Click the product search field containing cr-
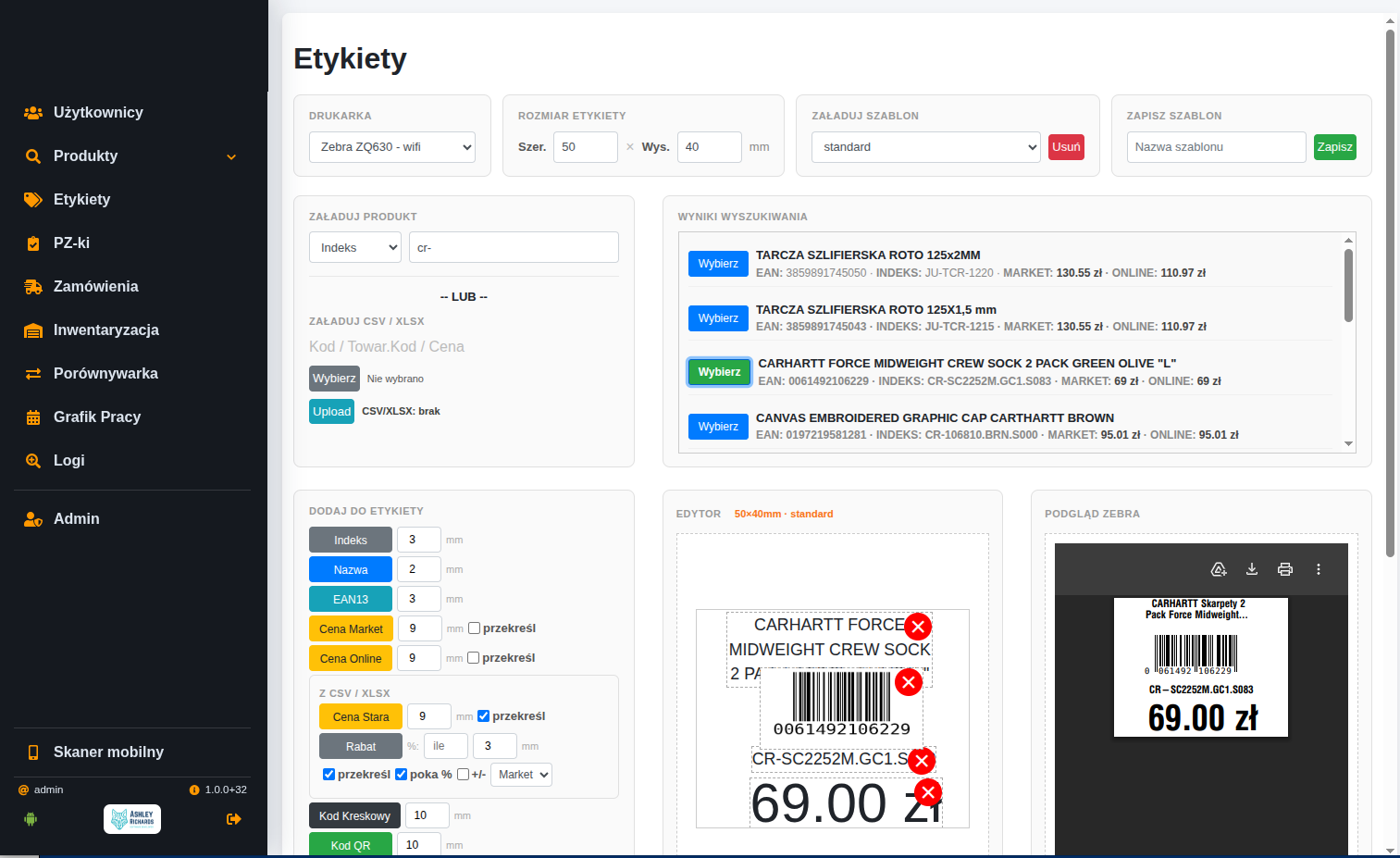The height and width of the screenshot is (858, 1400). [514, 247]
